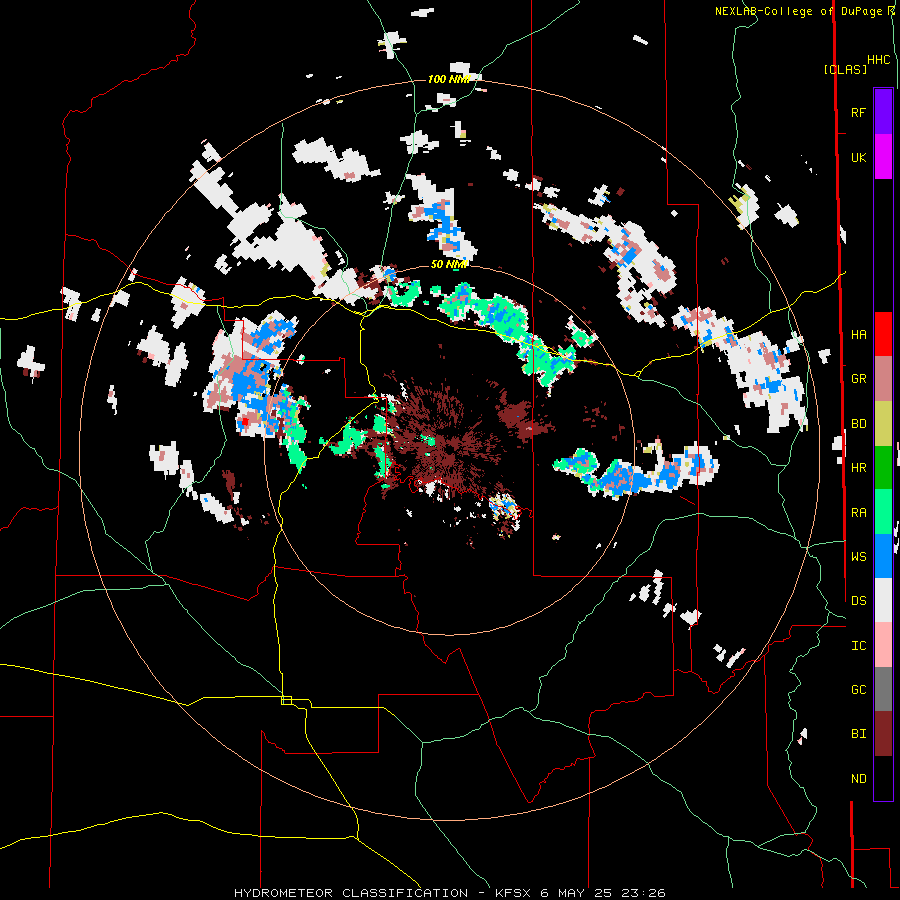Viewport: 900px width, 900px height.
Task: Click the yellow BD big drops swatch
Action: tap(883, 424)
